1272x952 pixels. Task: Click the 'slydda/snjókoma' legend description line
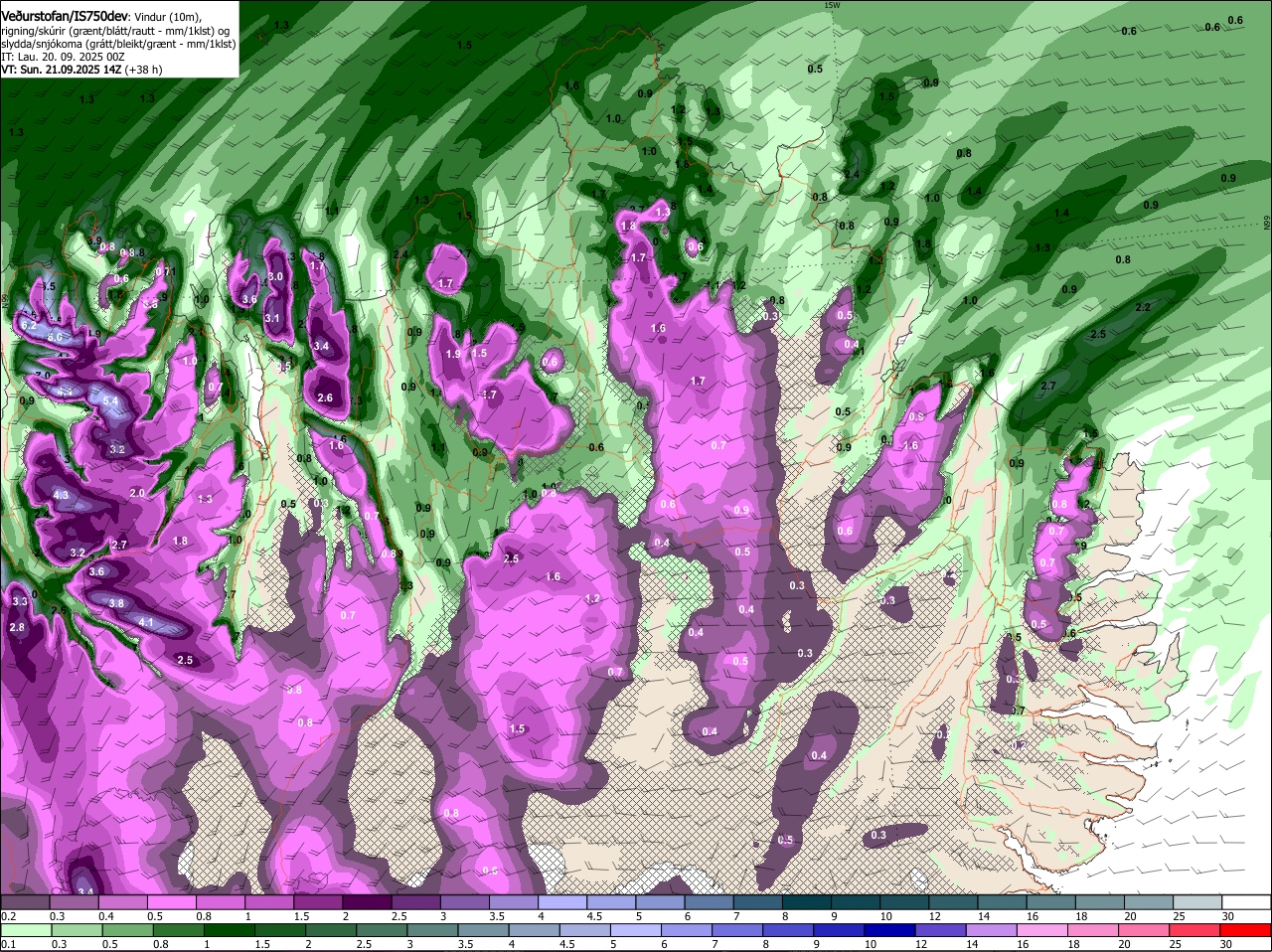[118, 44]
